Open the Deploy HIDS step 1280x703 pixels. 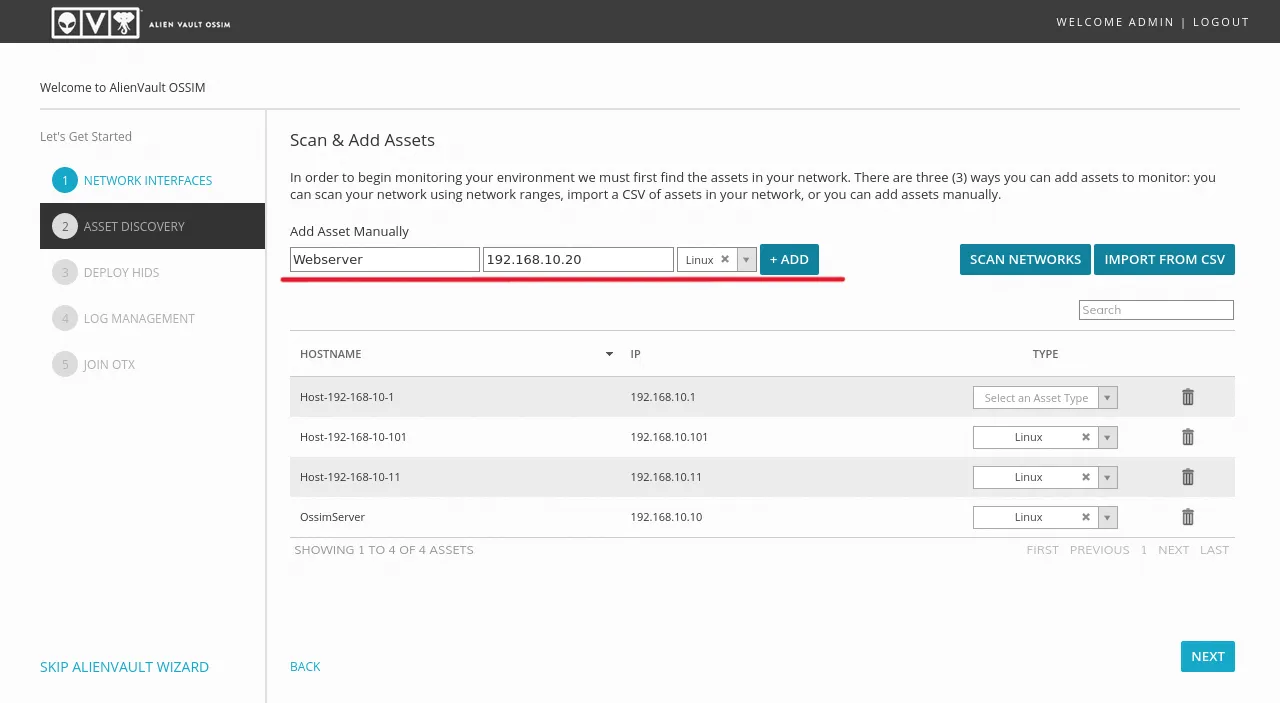coord(121,273)
